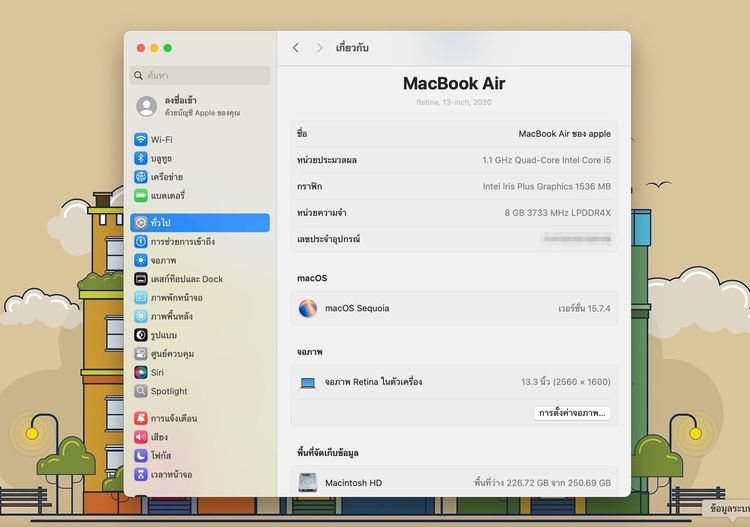The width and height of the screenshot is (750, 527).
Task: Click the blurred serial number value
Action: pos(577,238)
